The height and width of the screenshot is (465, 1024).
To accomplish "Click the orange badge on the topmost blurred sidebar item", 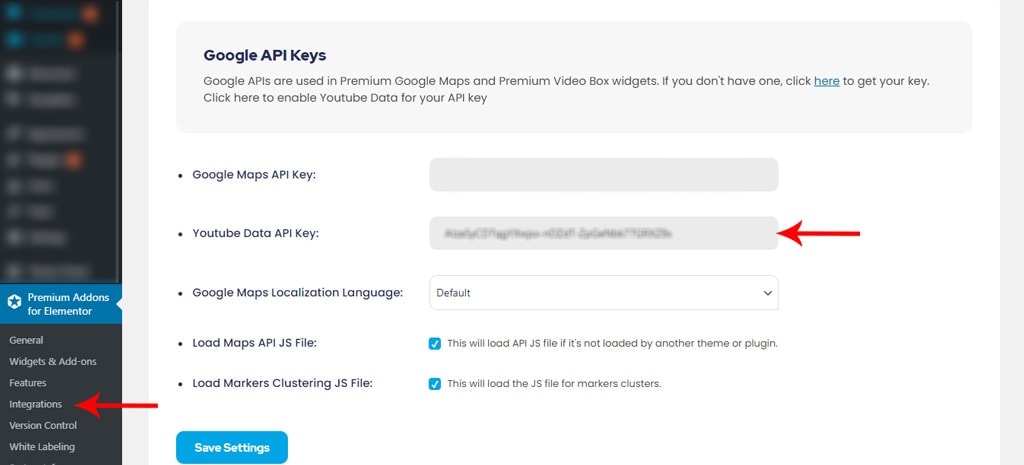I will pyautogui.click(x=90, y=14).
